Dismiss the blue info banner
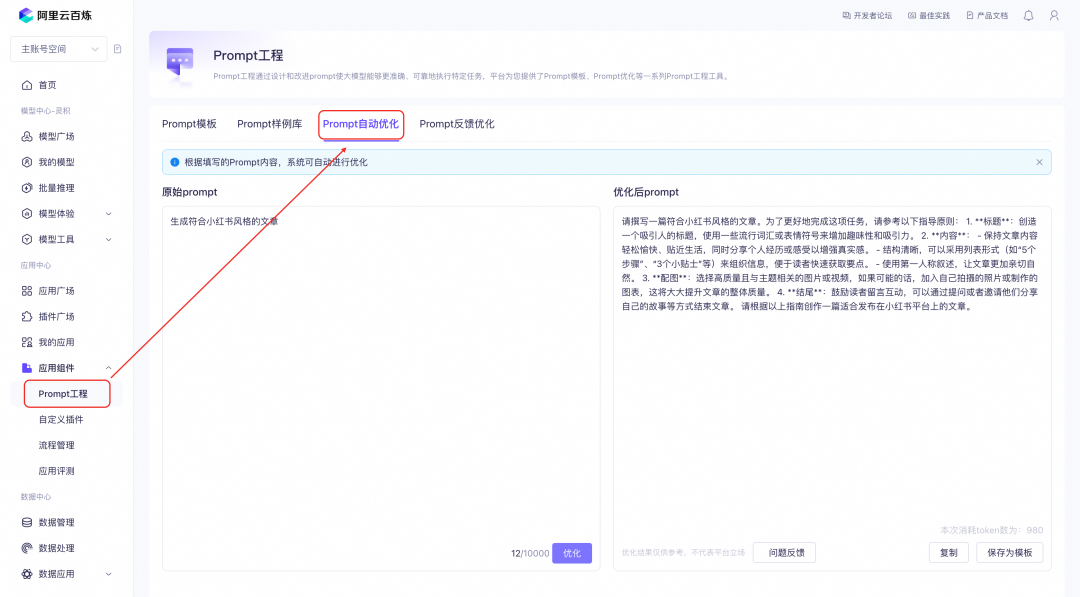The height and width of the screenshot is (597, 1080). point(1039,161)
